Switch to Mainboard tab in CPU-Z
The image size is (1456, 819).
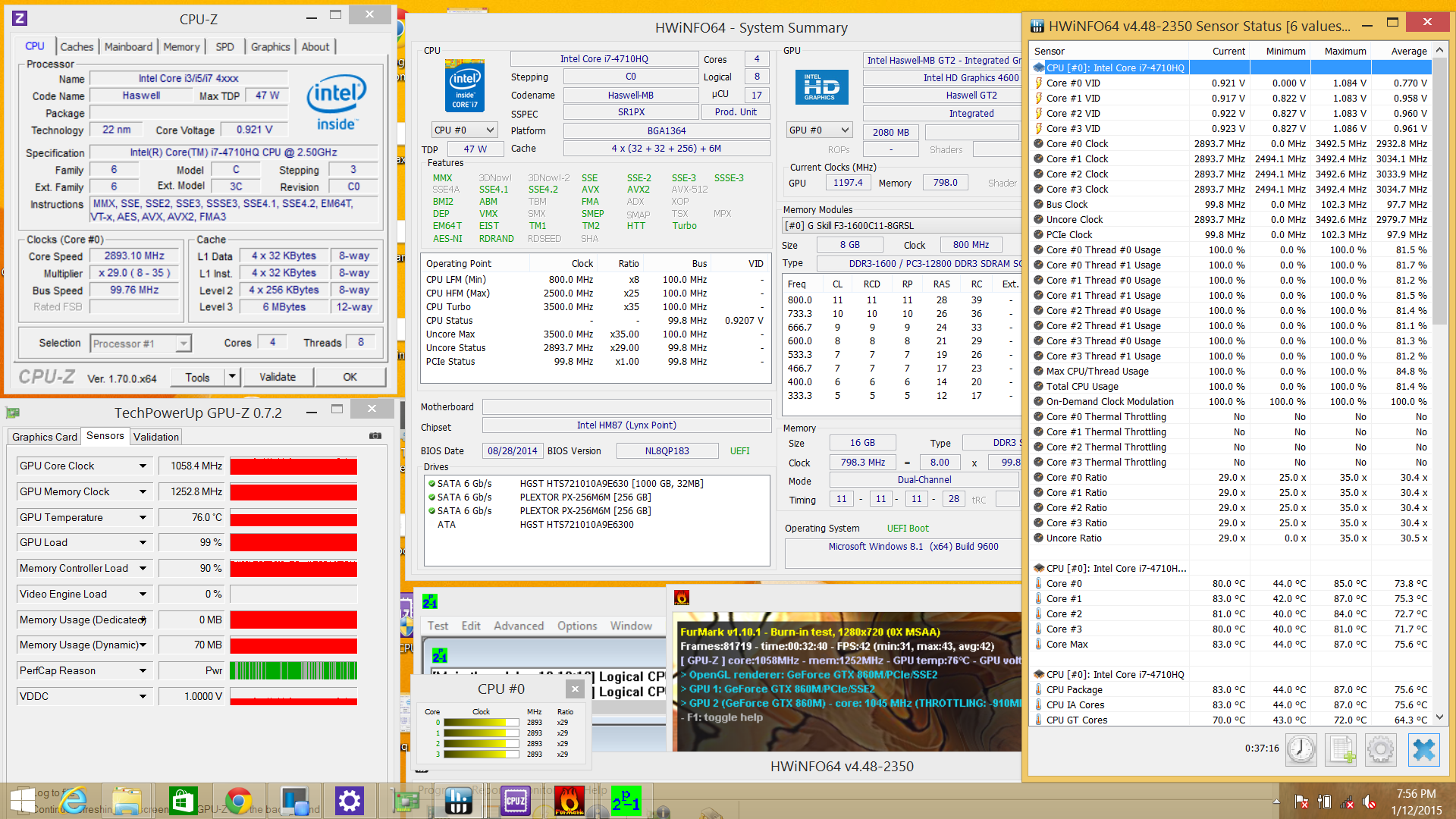point(128,47)
